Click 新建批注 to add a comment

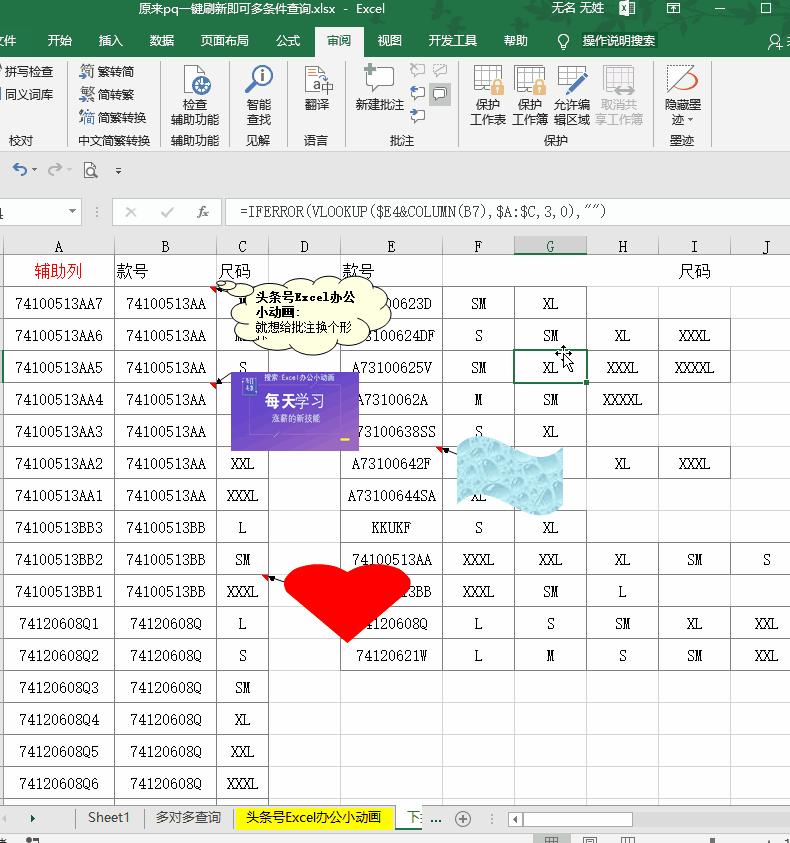coord(380,90)
